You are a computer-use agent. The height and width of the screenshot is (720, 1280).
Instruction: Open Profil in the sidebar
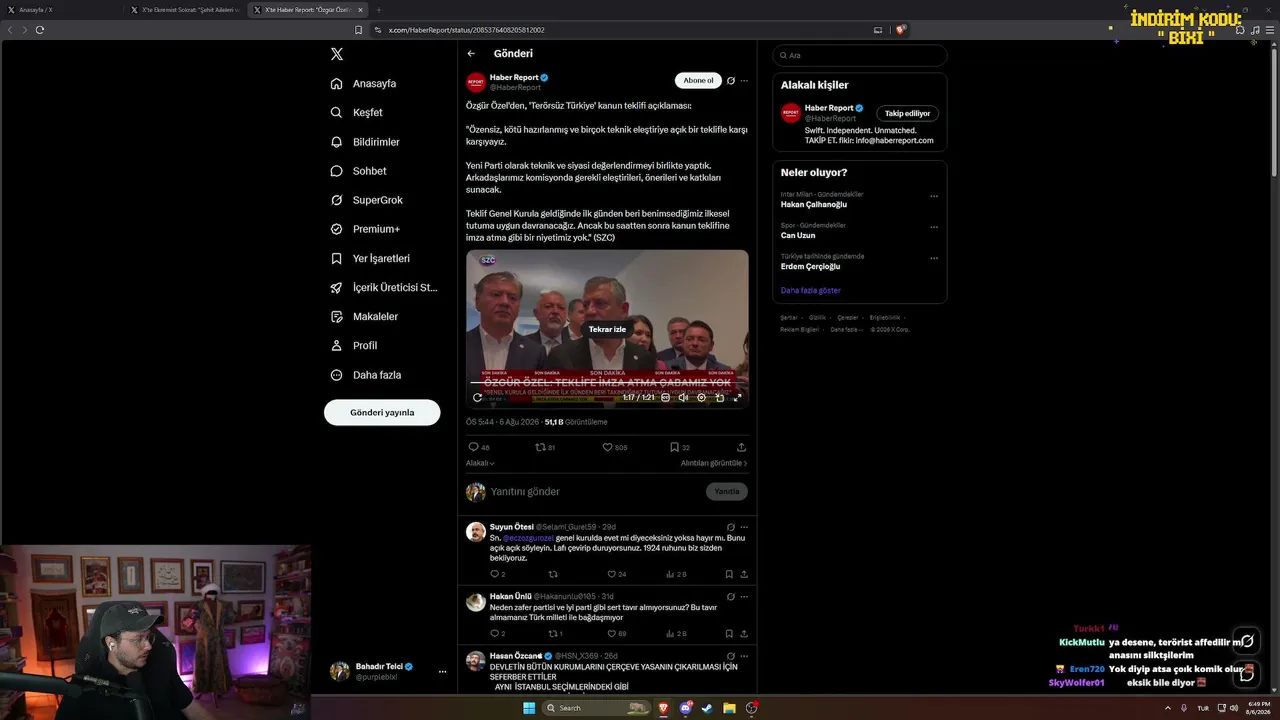[x=354, y=346]
